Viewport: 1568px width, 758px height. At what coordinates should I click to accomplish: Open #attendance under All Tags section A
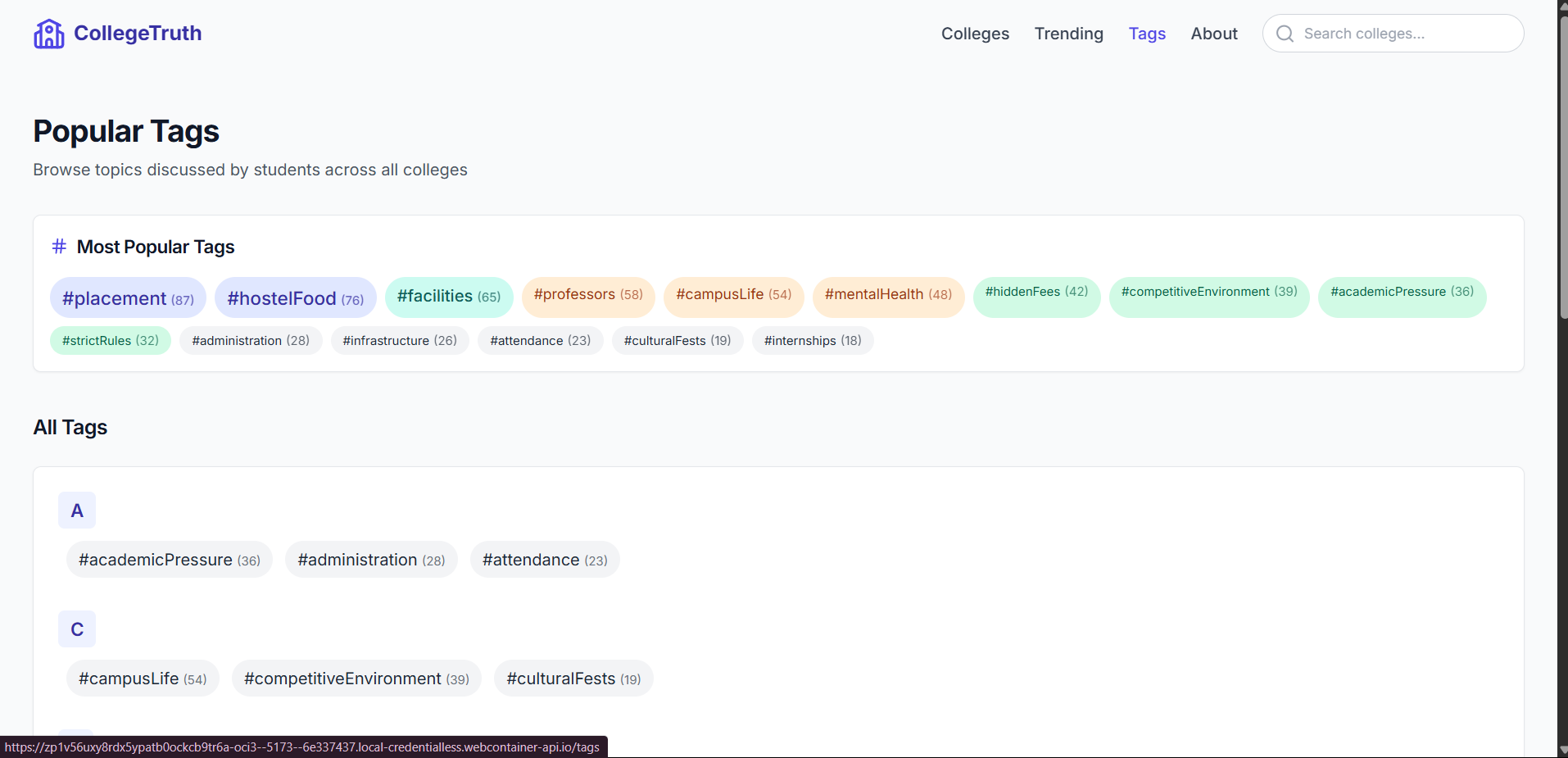tap(545, 560)
